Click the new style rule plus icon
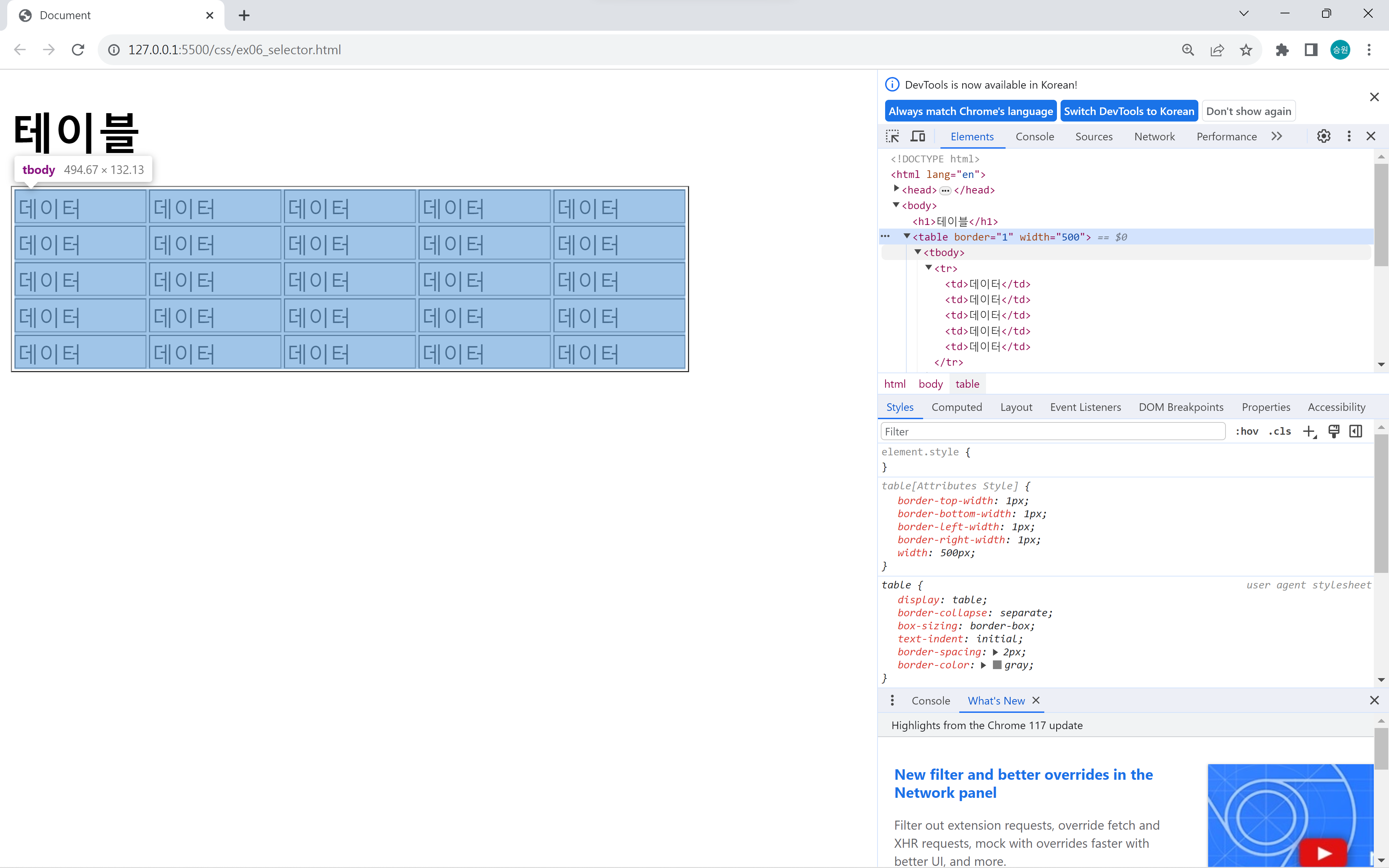Image resolution: width=1389 pixels, height=868 pixels. 1309,432
